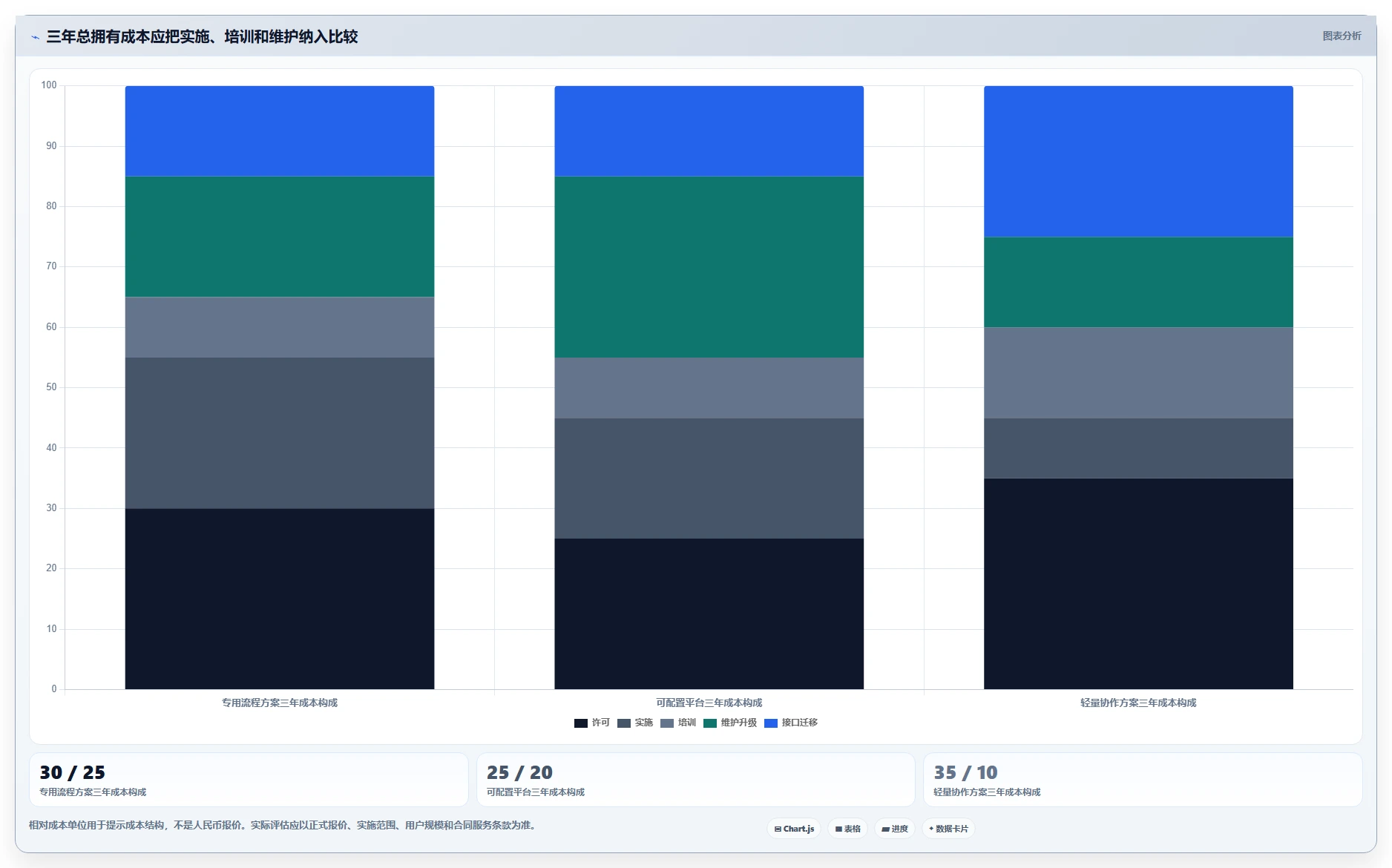Screen dimensions: 1392x868
Task: Open the 30 / 25 data card
Action: [x=249, y=780]
